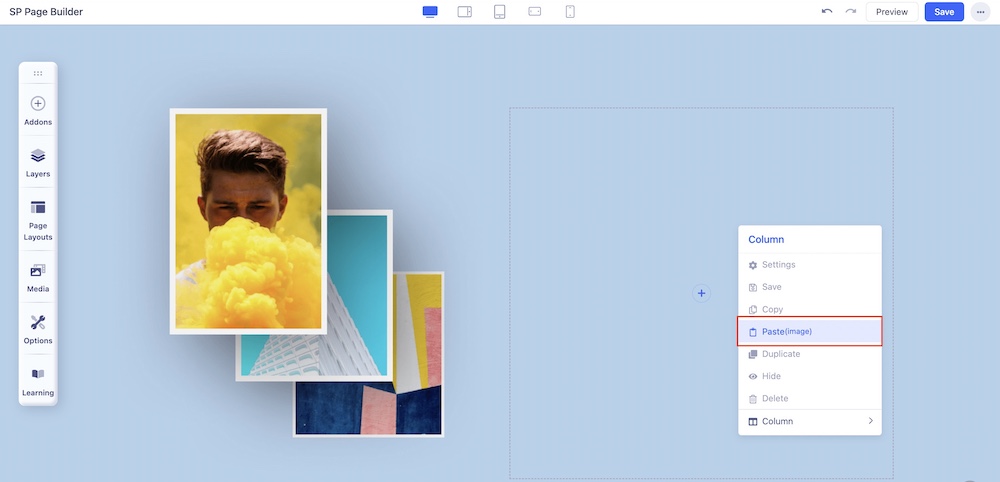
Task: Switch to tablet portrait device view
Action: click(500, 11)
